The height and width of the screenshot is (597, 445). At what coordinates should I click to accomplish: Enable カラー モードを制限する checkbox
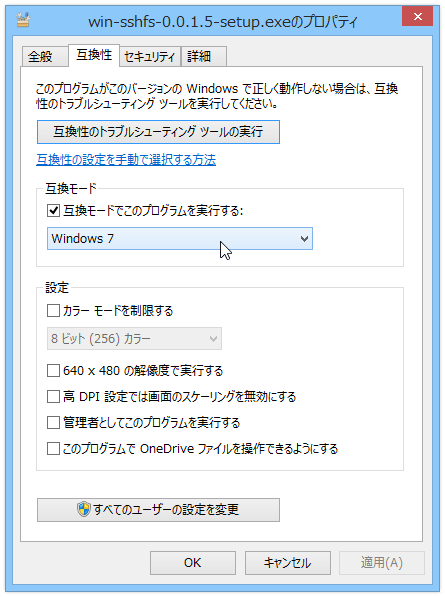[53, 311]
